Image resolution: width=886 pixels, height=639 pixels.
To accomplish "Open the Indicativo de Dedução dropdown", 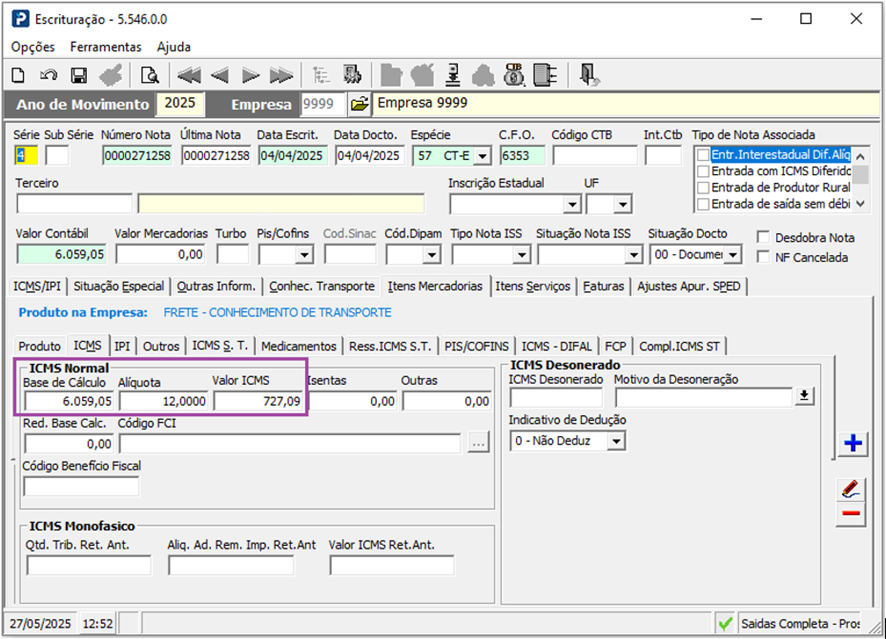I will pyautogui.click(x=616, y=441).
